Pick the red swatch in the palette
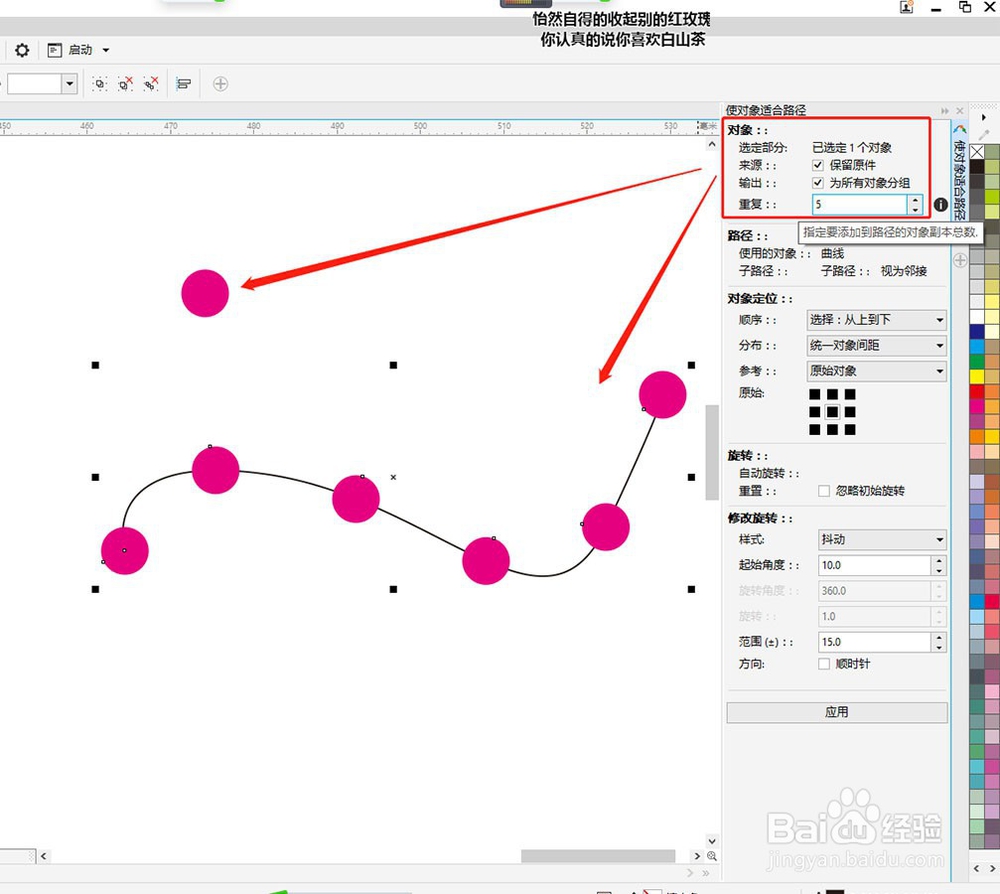 976,391
